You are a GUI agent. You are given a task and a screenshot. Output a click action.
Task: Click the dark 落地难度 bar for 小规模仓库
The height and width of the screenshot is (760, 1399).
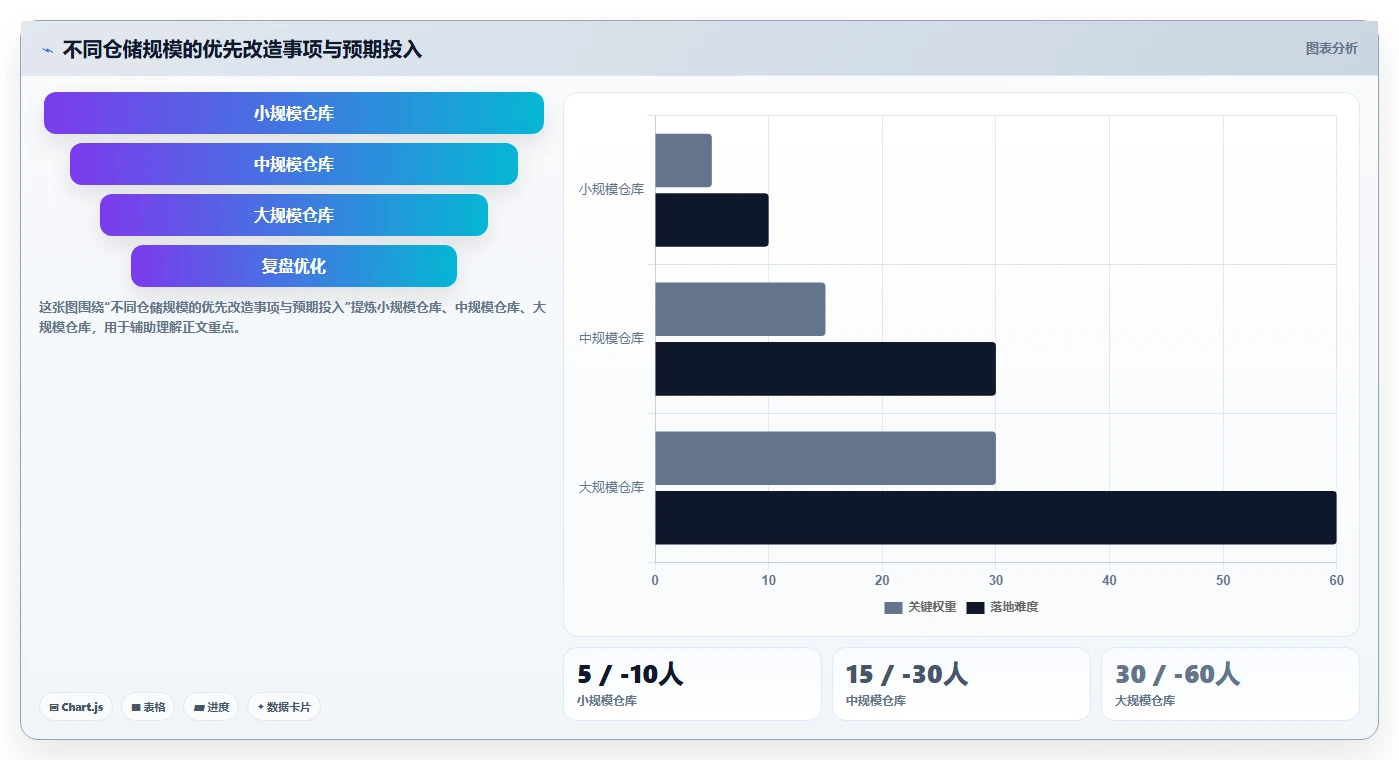point(712,220)
